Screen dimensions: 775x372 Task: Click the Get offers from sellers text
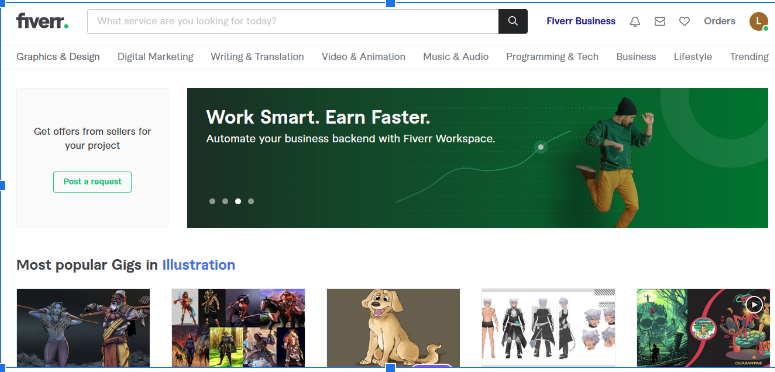pos(92,138)
